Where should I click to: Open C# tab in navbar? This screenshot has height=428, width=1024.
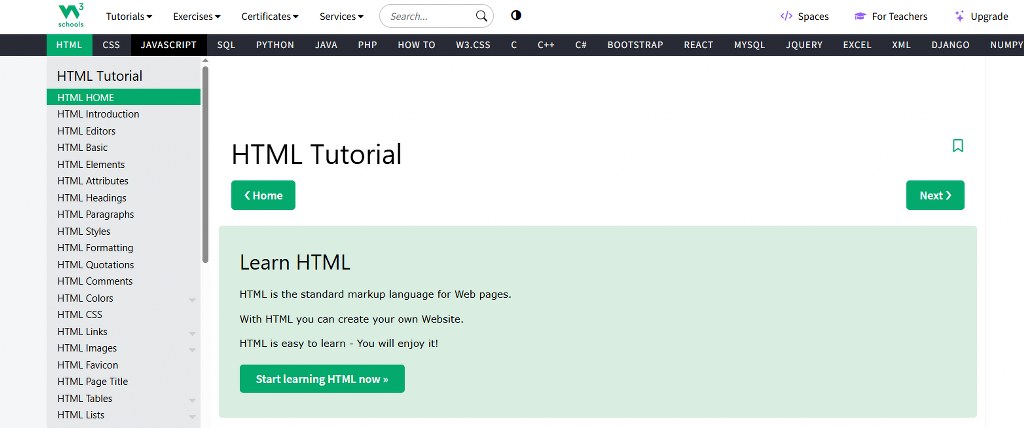tap(581, 45)
